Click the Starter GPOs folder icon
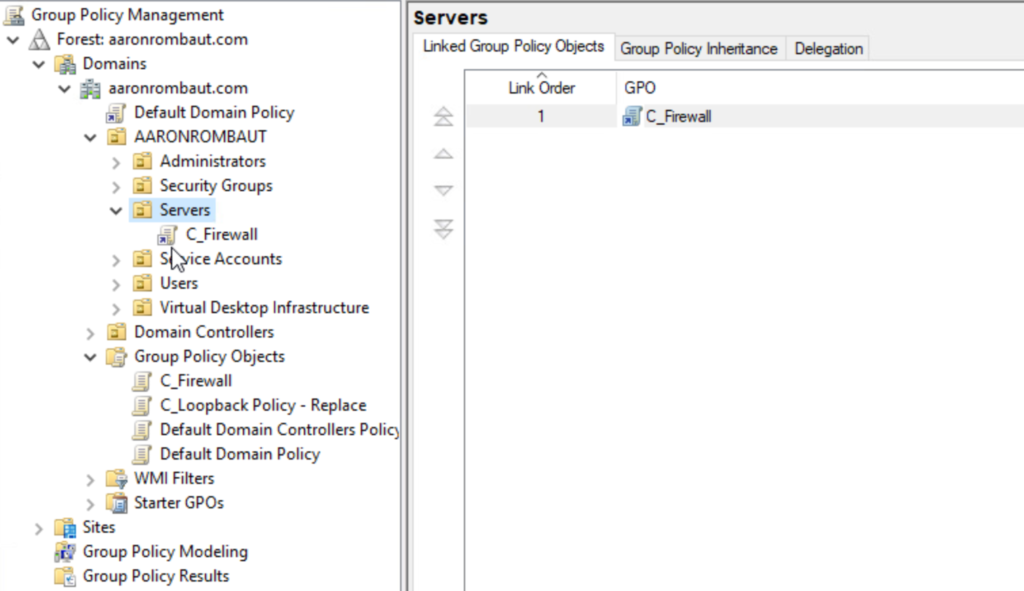 117,503
